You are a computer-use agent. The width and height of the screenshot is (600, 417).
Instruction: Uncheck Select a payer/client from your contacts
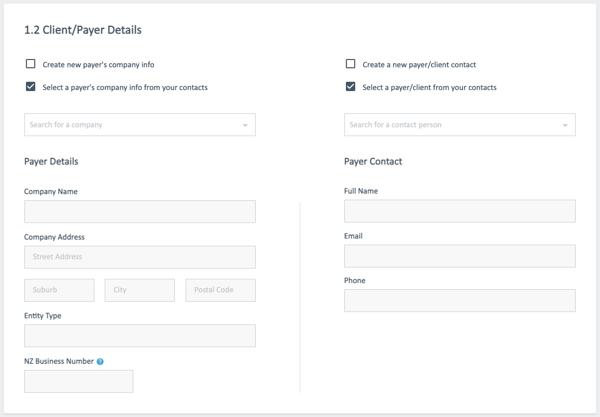[351, 87]
